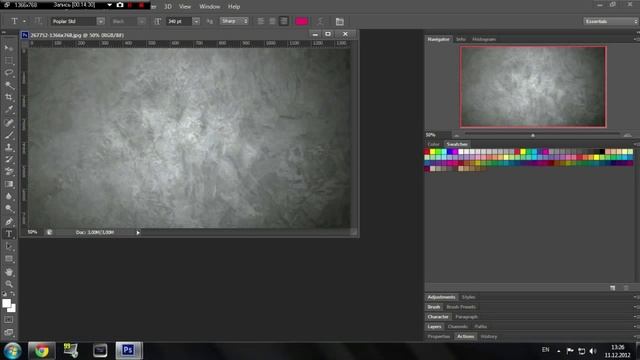Open Chrome from the taskbar
Screen dimensions: 640x360
(x=41, y=351)
